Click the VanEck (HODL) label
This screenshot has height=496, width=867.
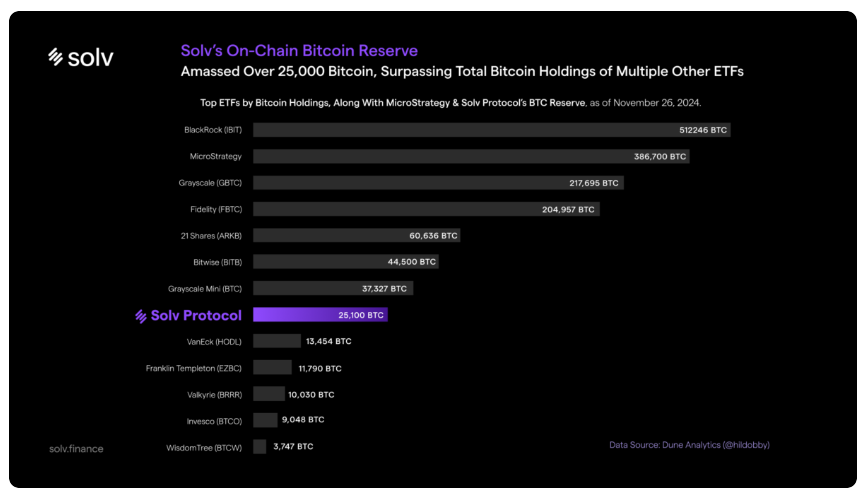click(x=215, y=341)
